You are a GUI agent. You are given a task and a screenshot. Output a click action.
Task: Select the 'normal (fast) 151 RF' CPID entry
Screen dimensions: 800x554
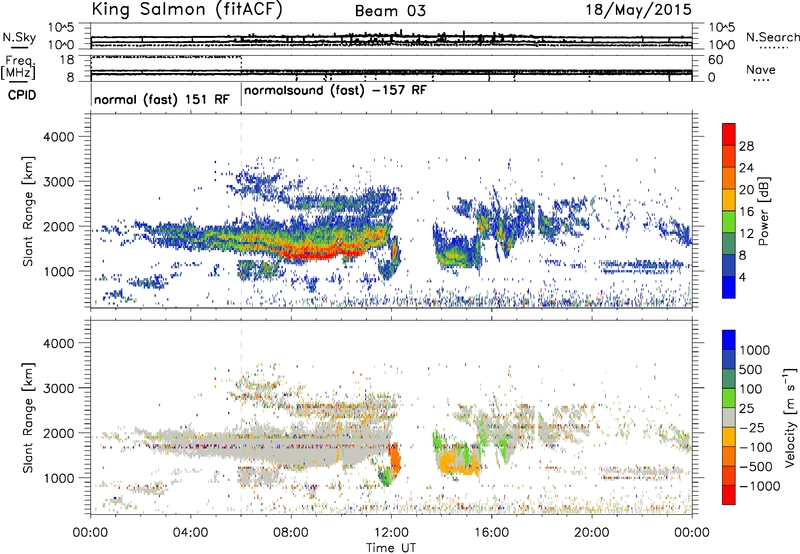(x=162, y=99)
